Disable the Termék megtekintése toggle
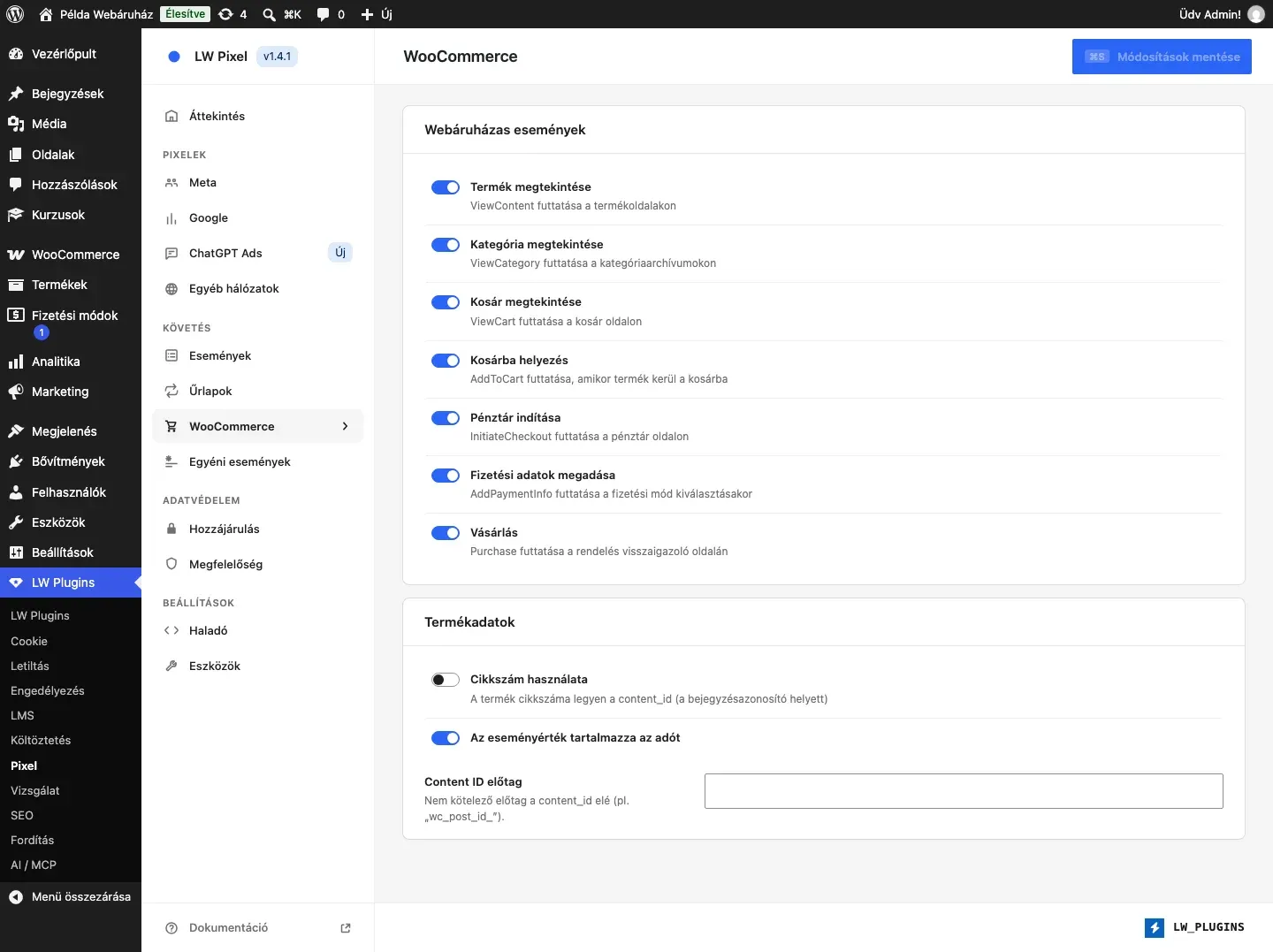Screen dimensions: 1273x952 point(446,187)
